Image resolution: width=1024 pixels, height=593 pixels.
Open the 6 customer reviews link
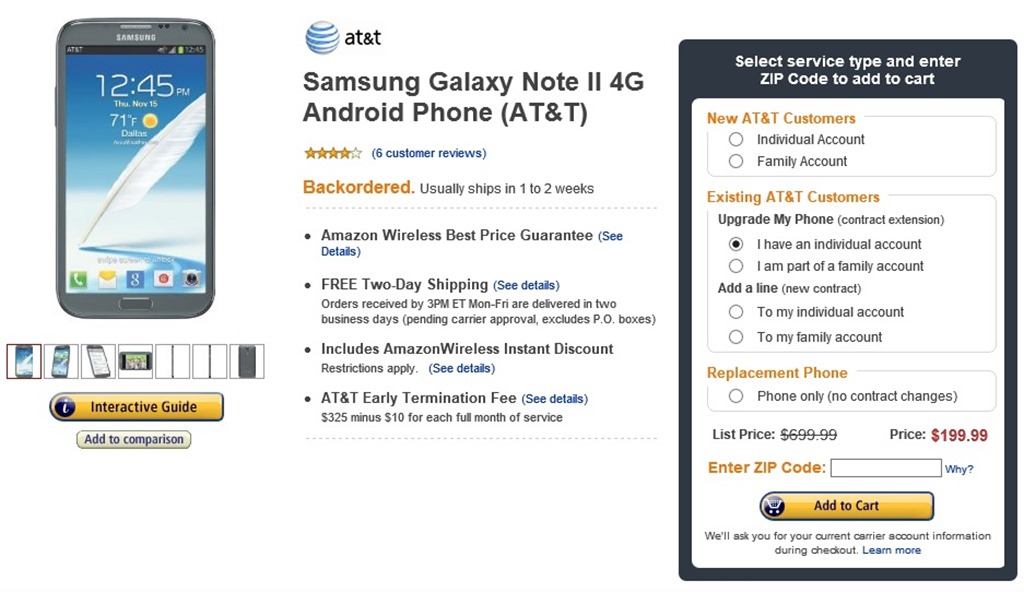pyautogui.click(x=428, y=153)
